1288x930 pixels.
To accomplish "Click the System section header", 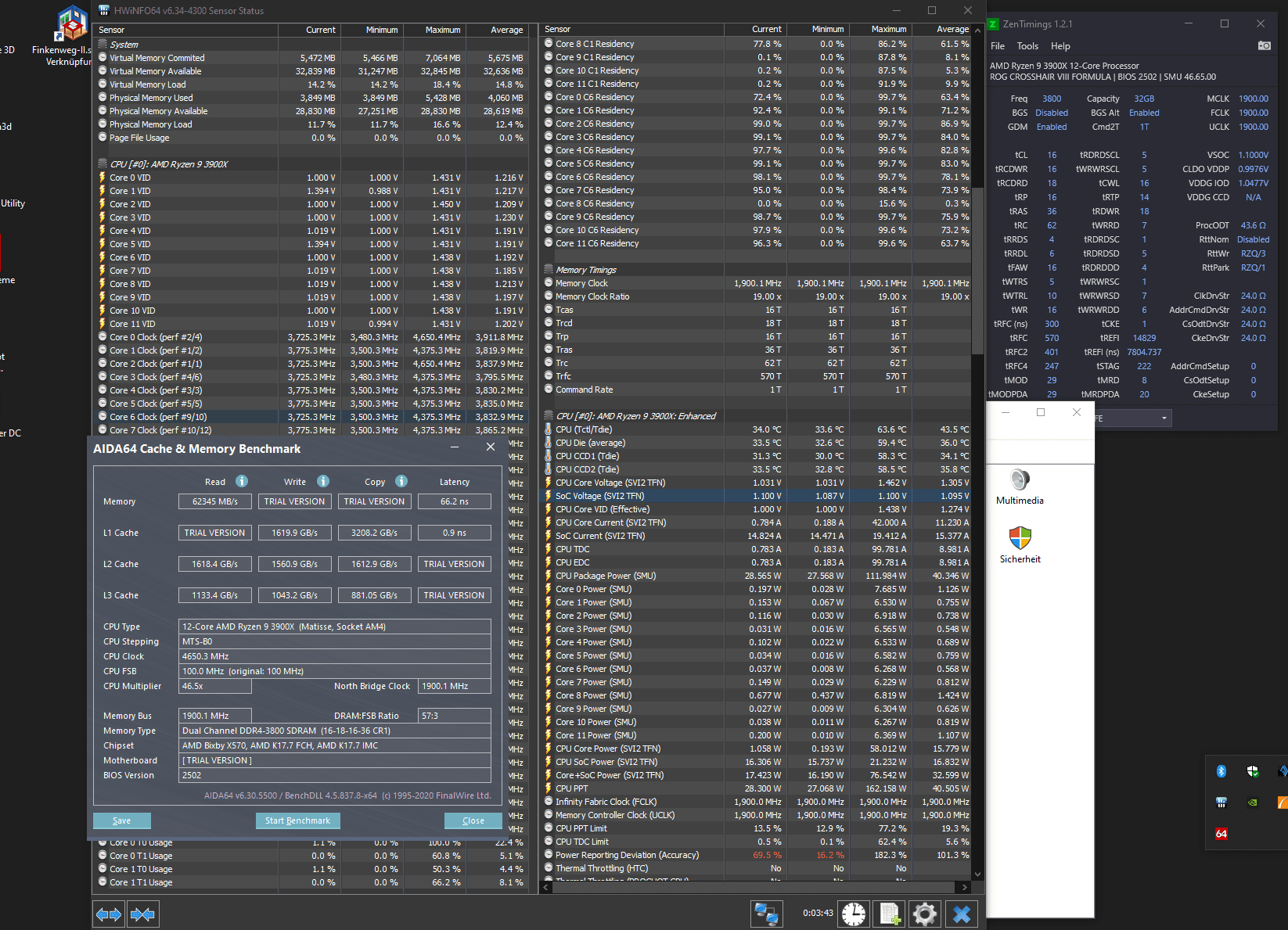I will 124,45.
